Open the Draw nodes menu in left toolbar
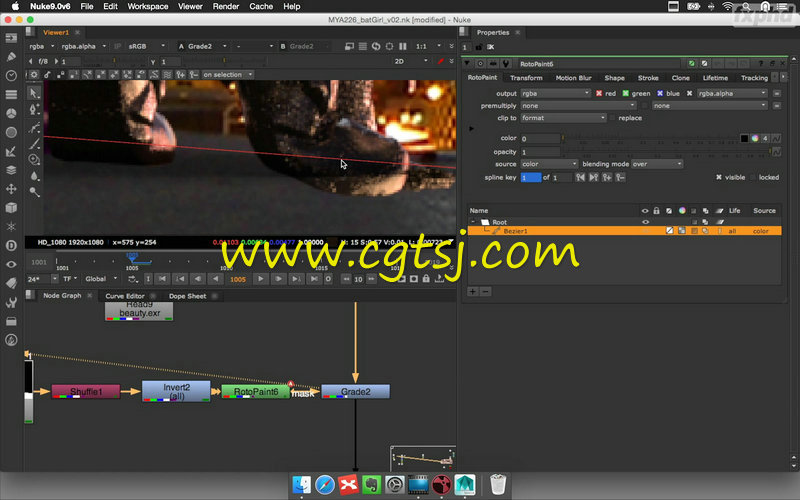This screenshot has height=500, width=800. click(11, 57)
